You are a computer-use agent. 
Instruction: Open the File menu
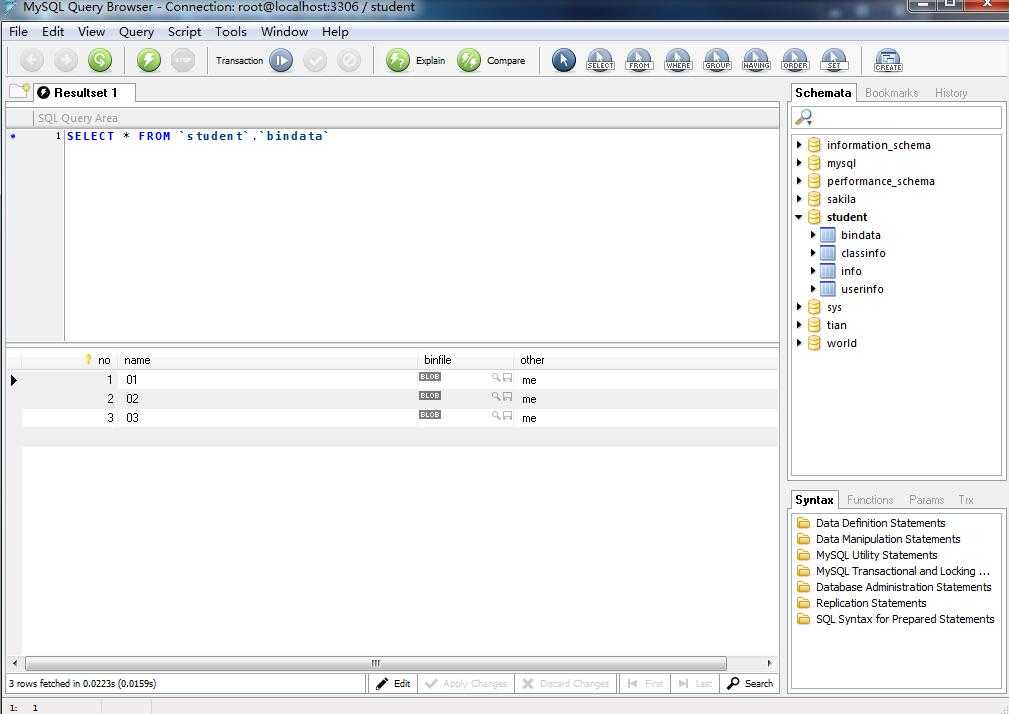pos(18,32)
